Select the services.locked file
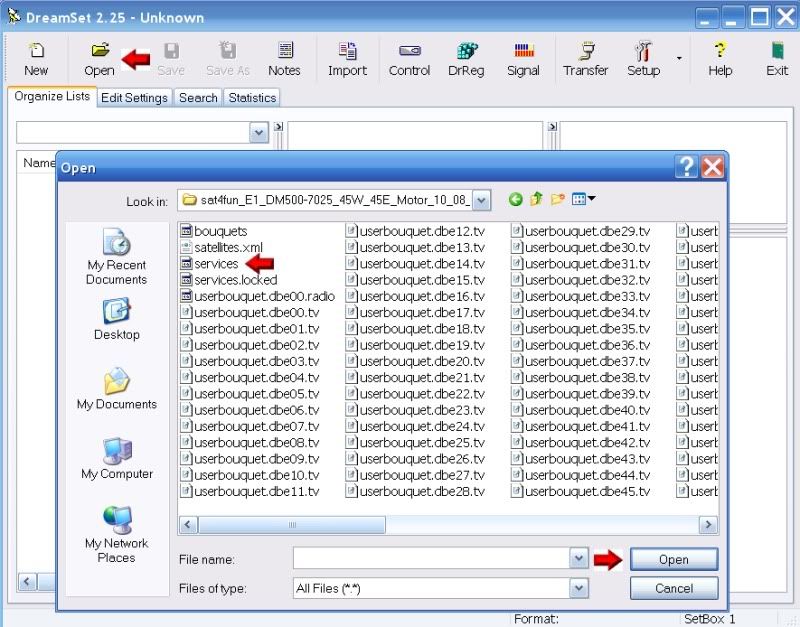Image resolution: width=800 pixels, height=627 pixels. click(x=229, y=280)
